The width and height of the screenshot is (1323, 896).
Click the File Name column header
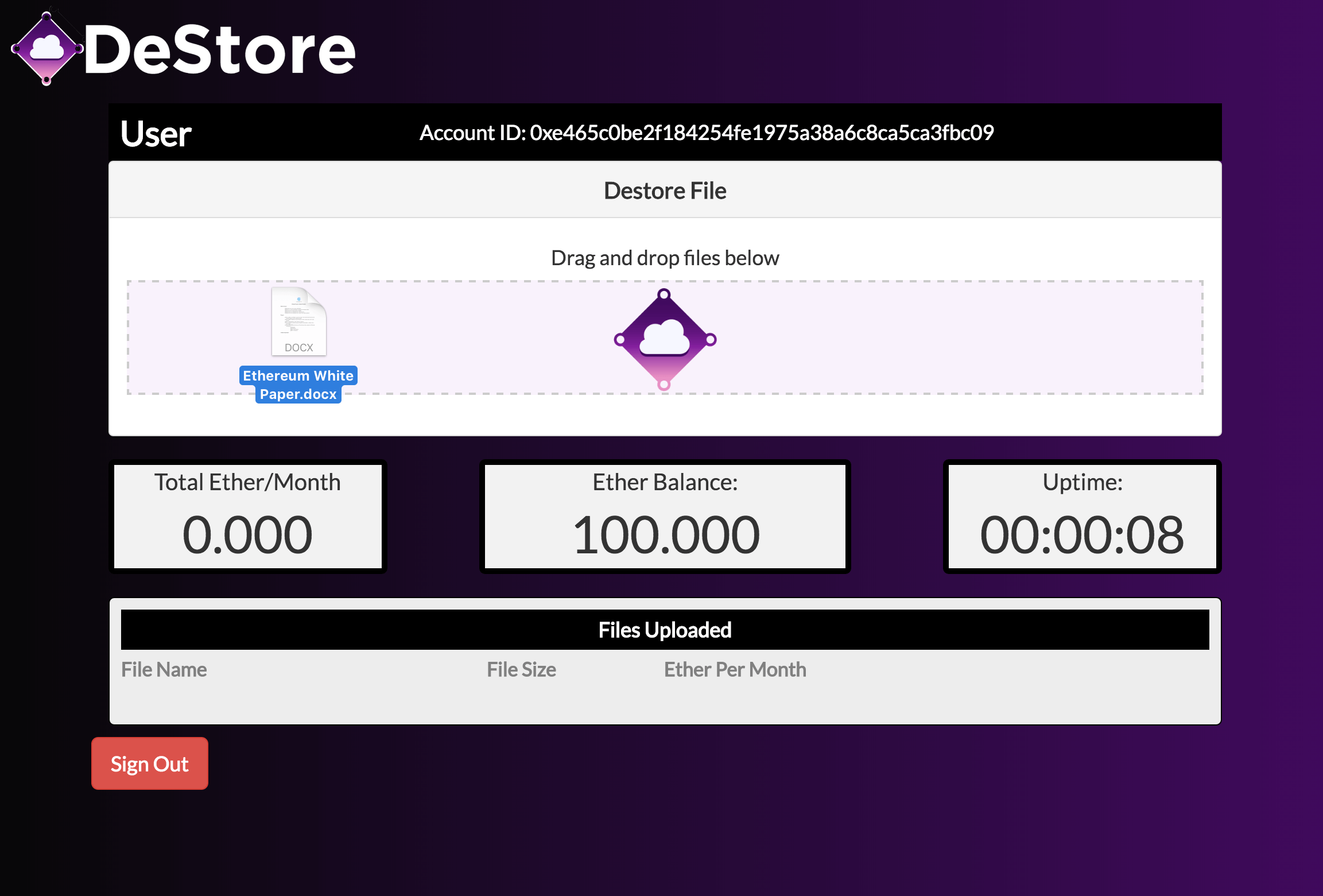click(164, 669)
